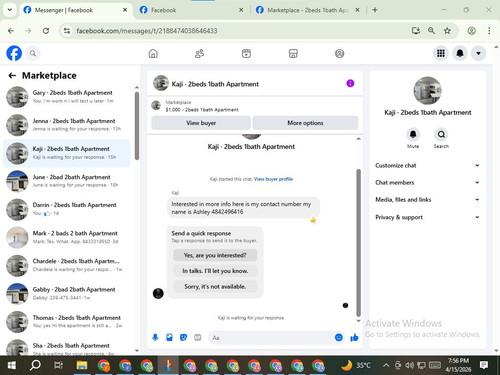Open the Chrome profile avatar icon
The height and width of the screenshot is (375, 500).
tap(471, 31)
